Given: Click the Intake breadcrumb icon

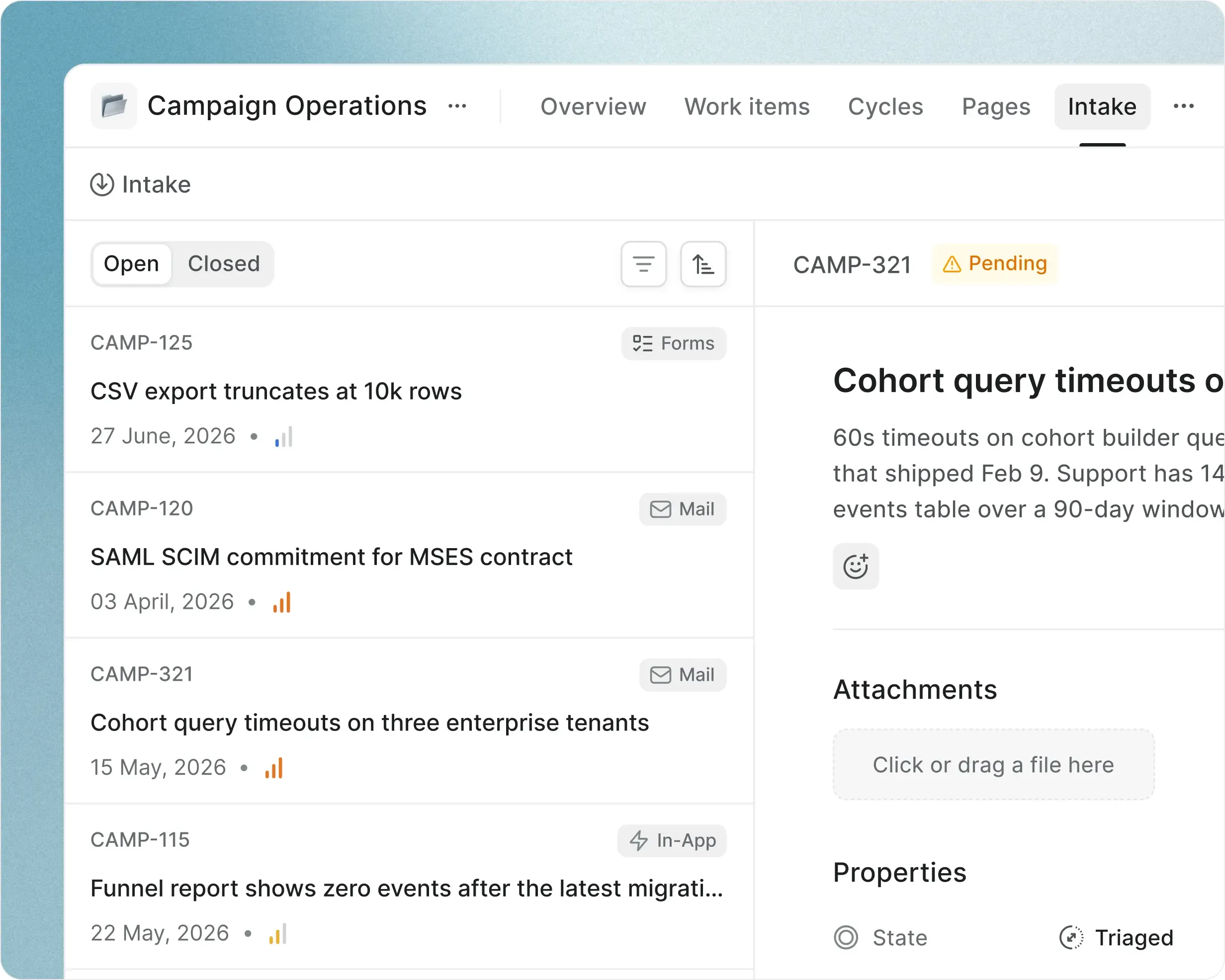Looking at the screenshot, I should (102, 185).
